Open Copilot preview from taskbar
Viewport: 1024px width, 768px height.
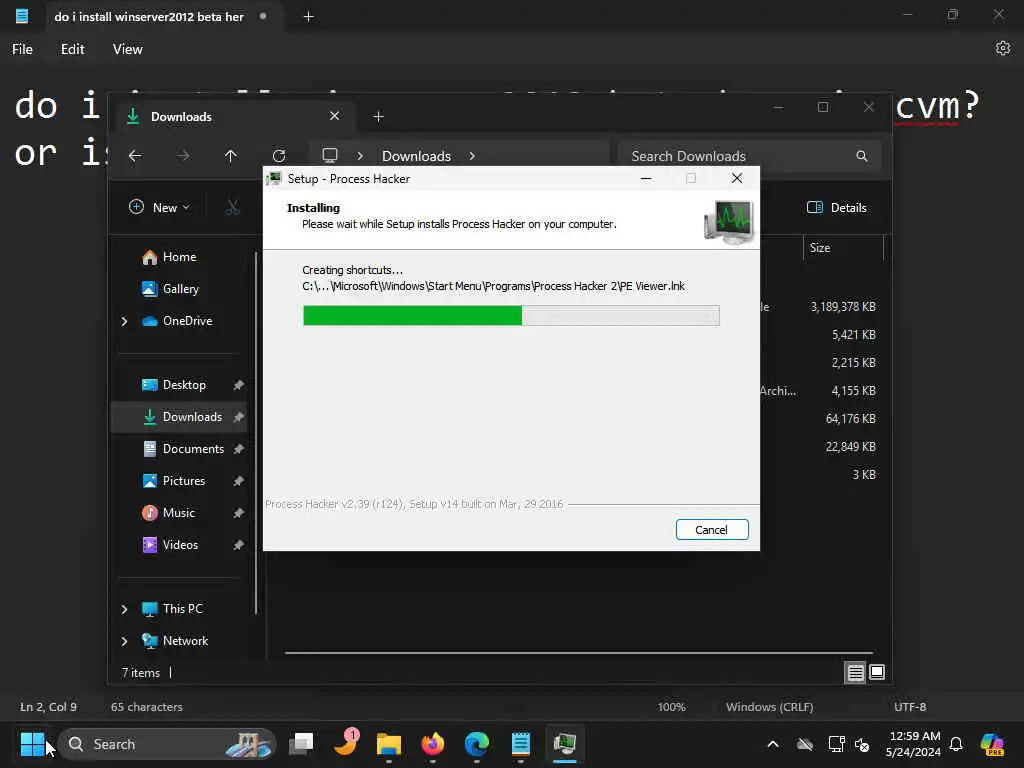993,744
